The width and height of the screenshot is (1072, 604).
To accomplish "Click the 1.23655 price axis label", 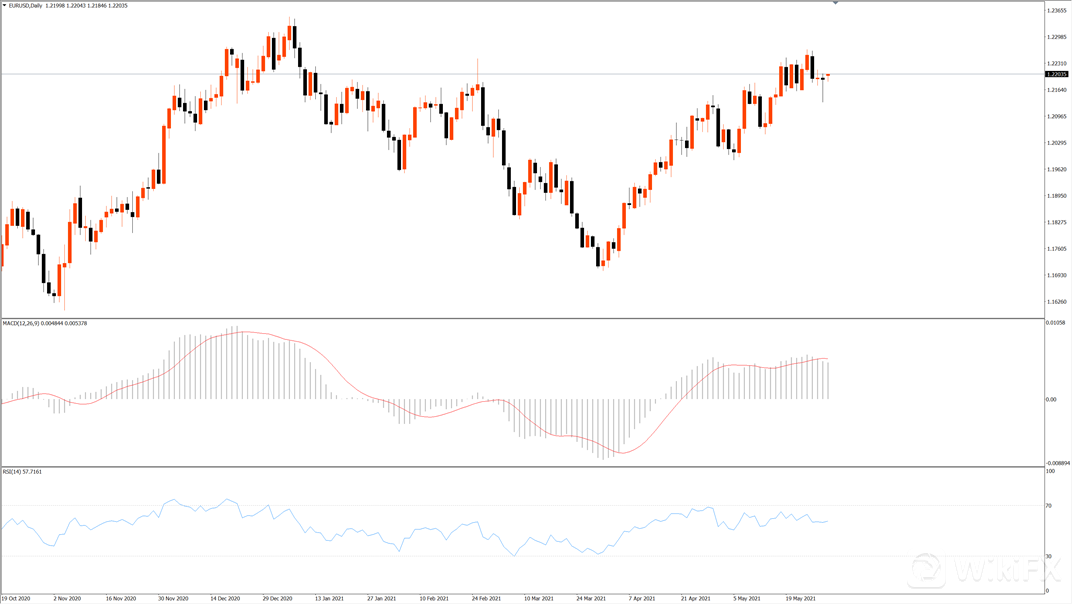I will tap(1056, 11).
